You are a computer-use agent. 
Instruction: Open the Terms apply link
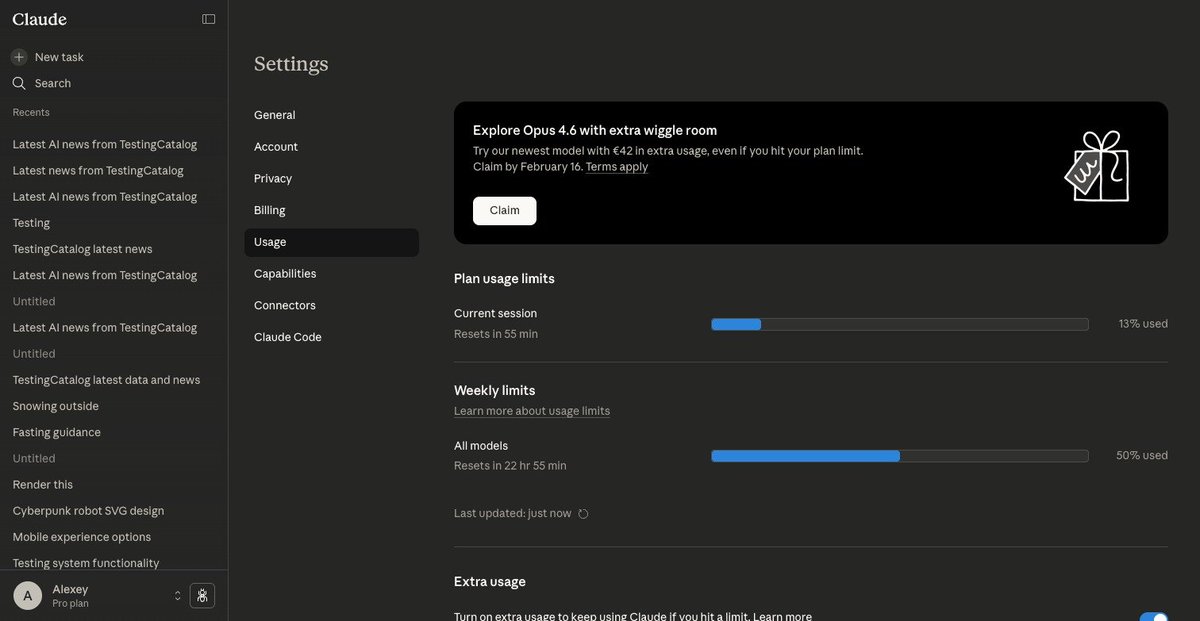tap(617, 167)
